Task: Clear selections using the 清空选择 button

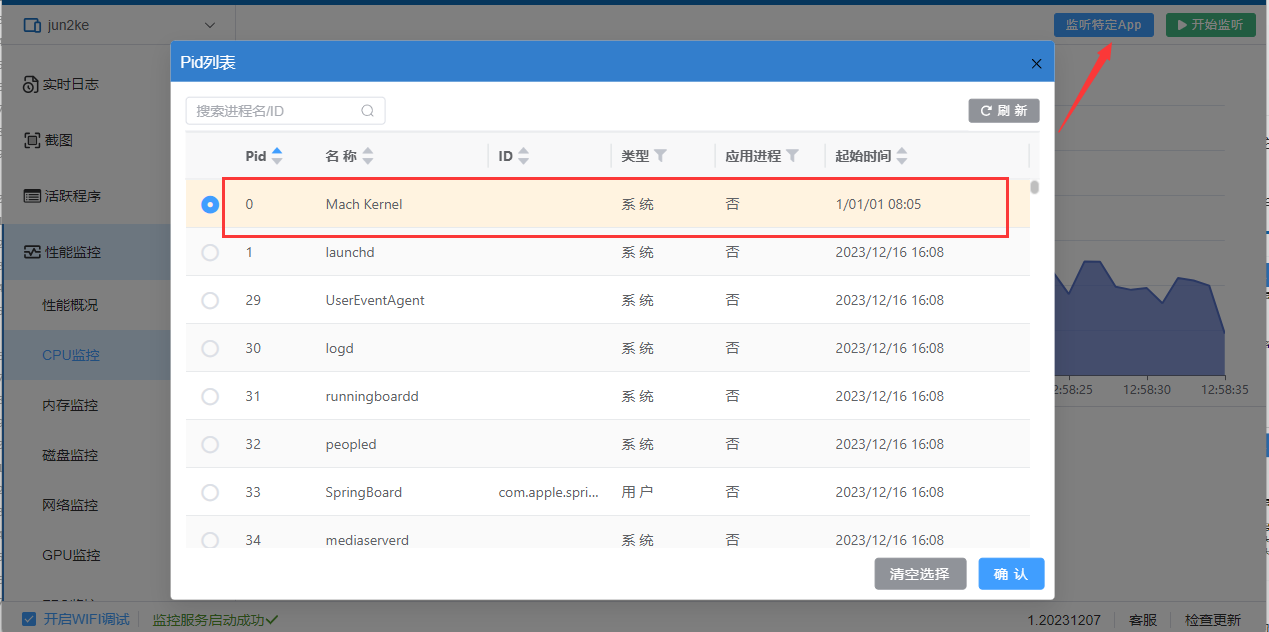Action: (x=919, y=573)
